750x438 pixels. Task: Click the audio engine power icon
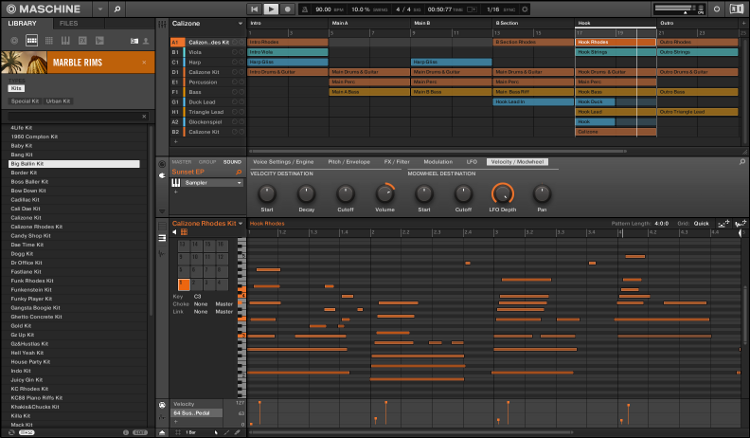tap(717, 9)
